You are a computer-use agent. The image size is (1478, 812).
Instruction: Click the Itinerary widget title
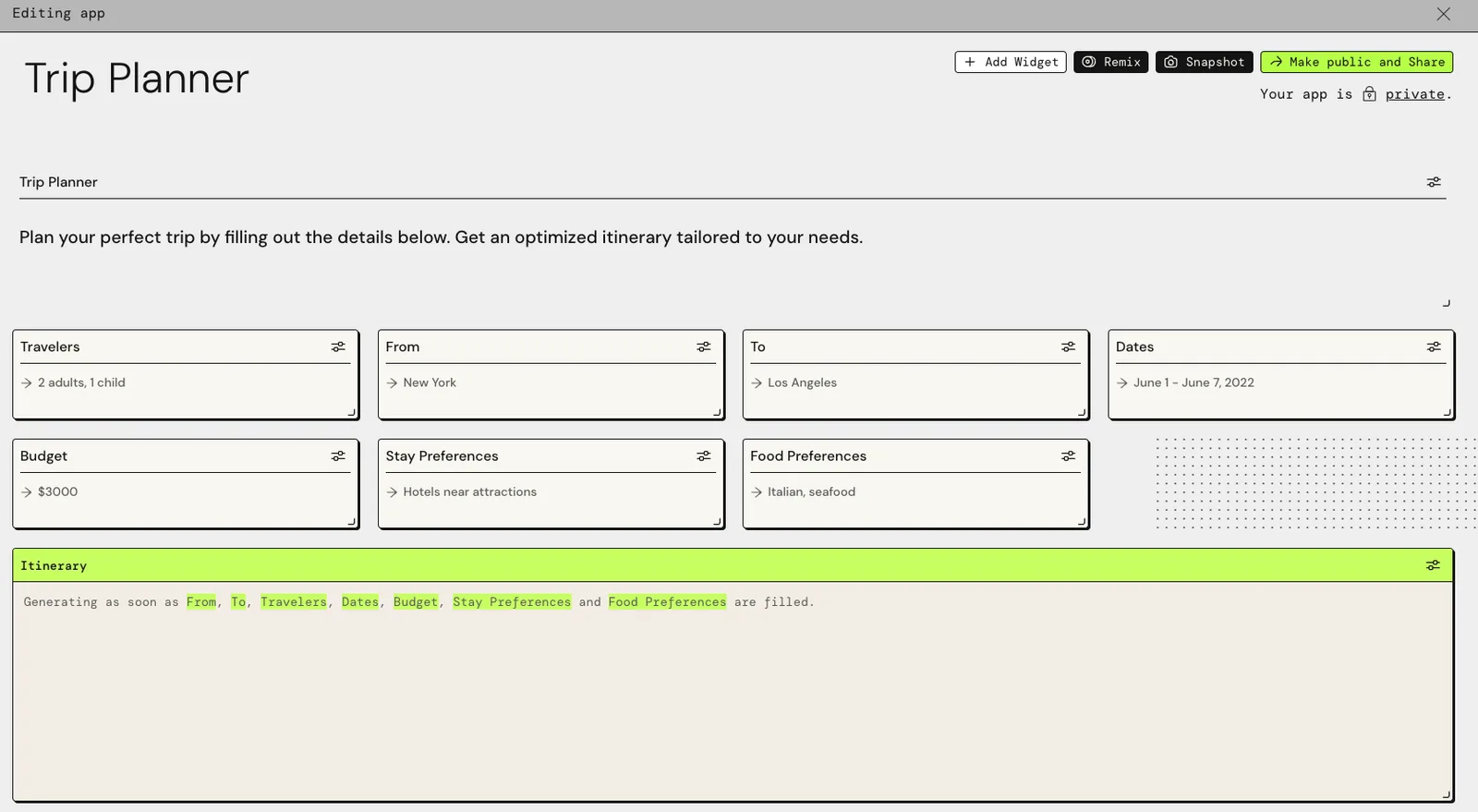click(54, 565)
